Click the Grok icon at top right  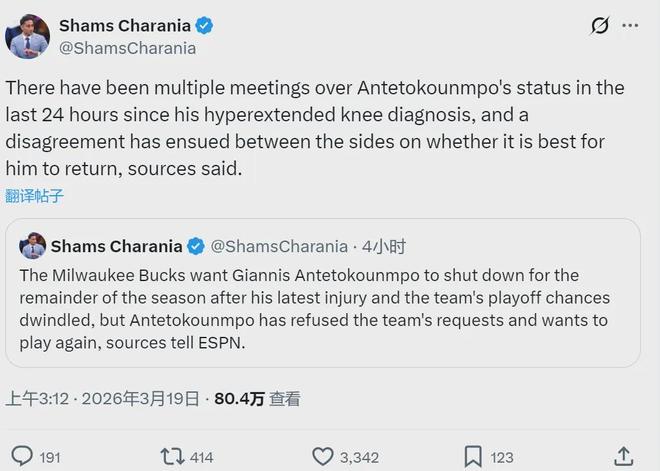(601, 25)
